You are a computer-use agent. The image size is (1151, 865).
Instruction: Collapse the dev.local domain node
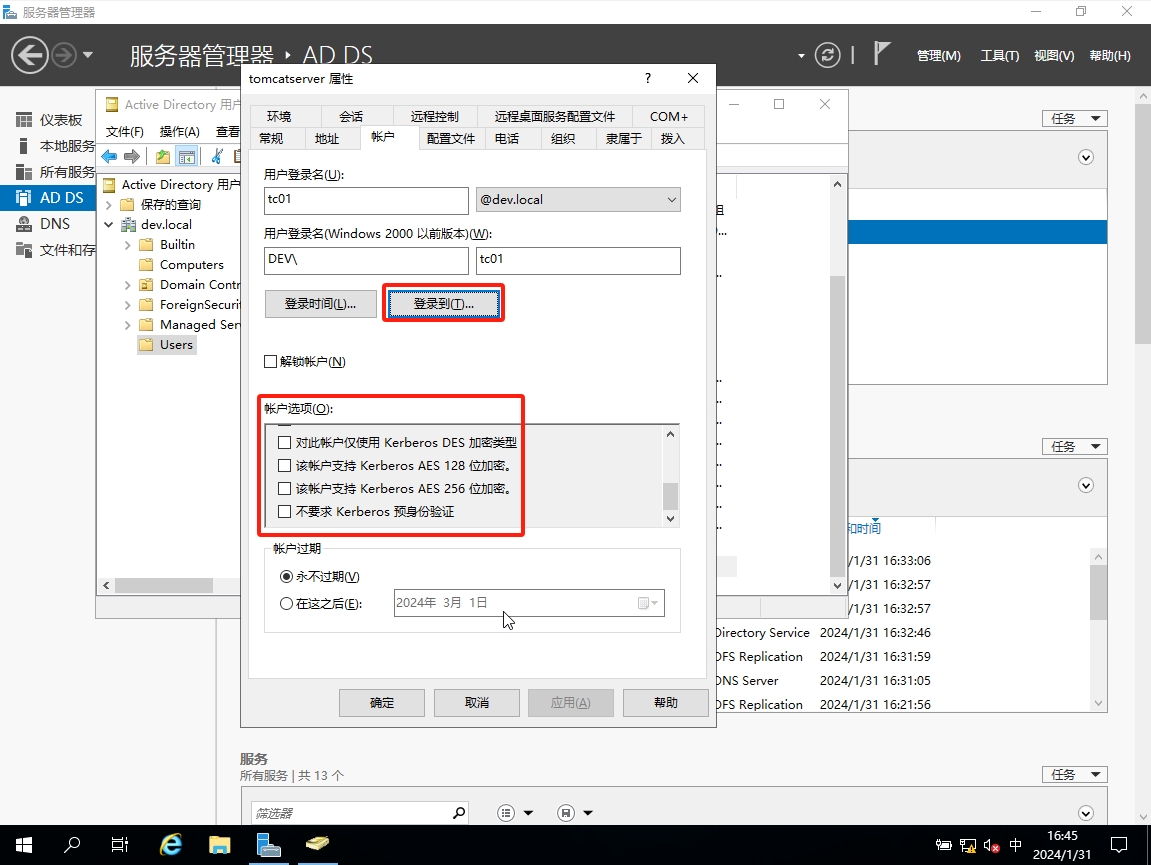pos(109,225)
